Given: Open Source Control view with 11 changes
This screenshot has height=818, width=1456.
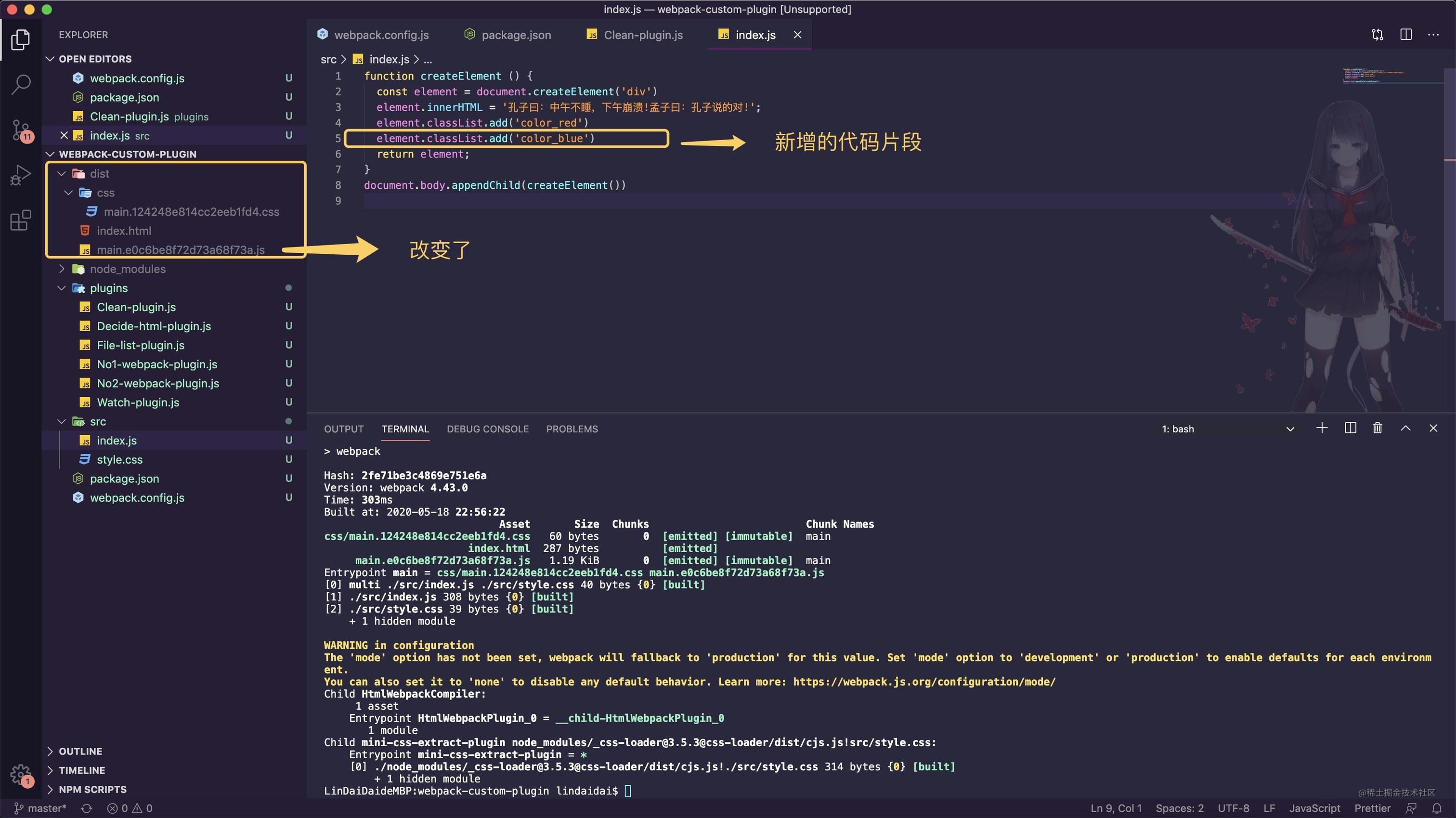Looking at the screenshot, I should pyautogui.click(x=21, y=130).
